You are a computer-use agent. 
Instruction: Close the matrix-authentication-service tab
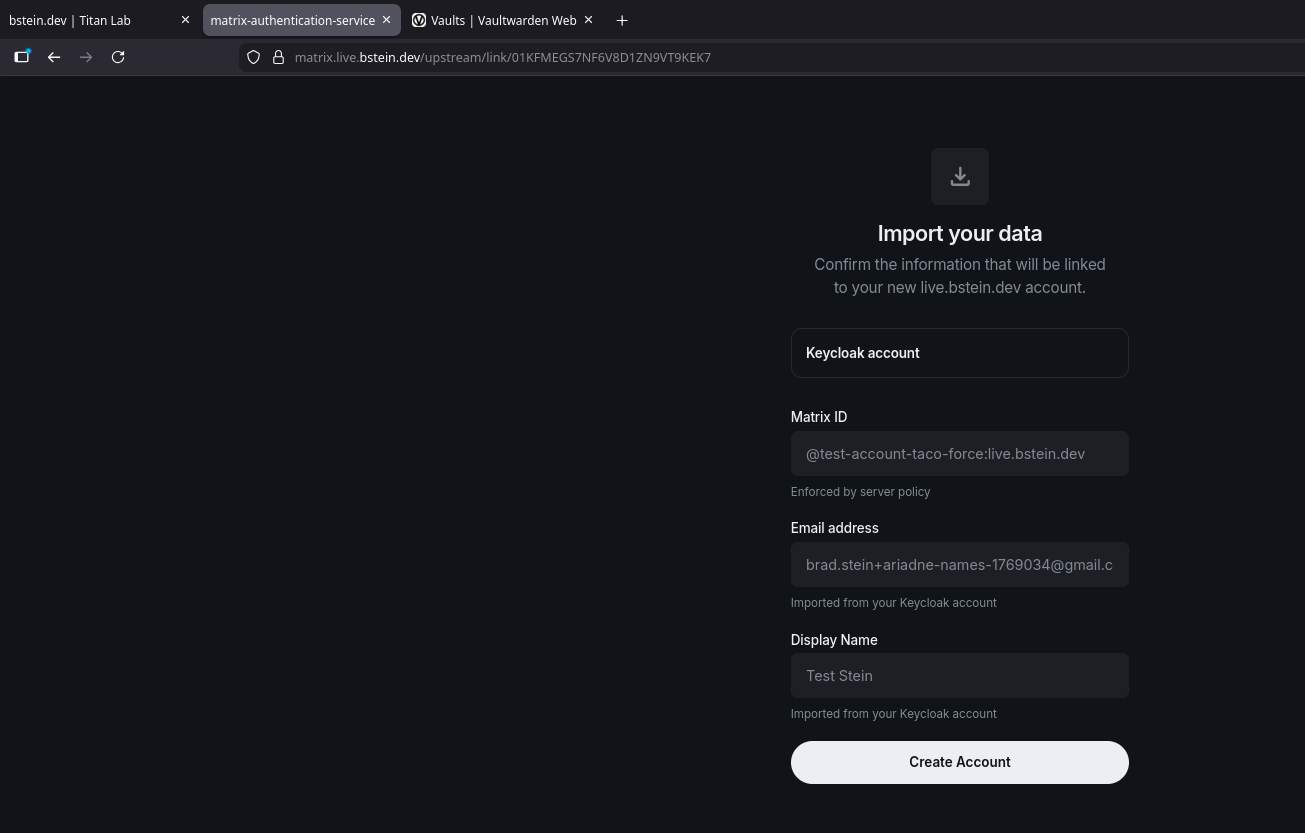point(387,20)
